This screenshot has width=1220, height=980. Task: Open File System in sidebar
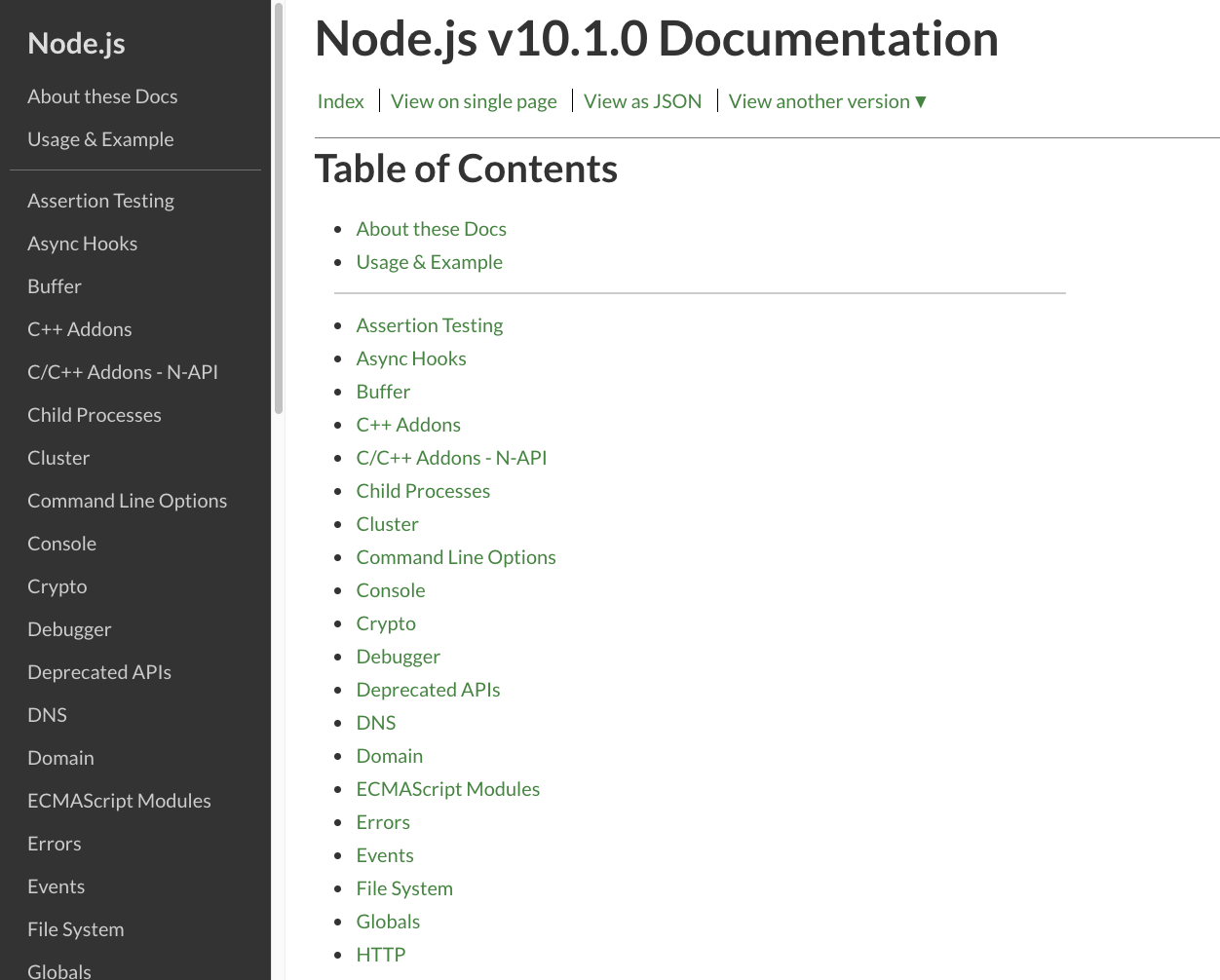[x=76, y=929]
